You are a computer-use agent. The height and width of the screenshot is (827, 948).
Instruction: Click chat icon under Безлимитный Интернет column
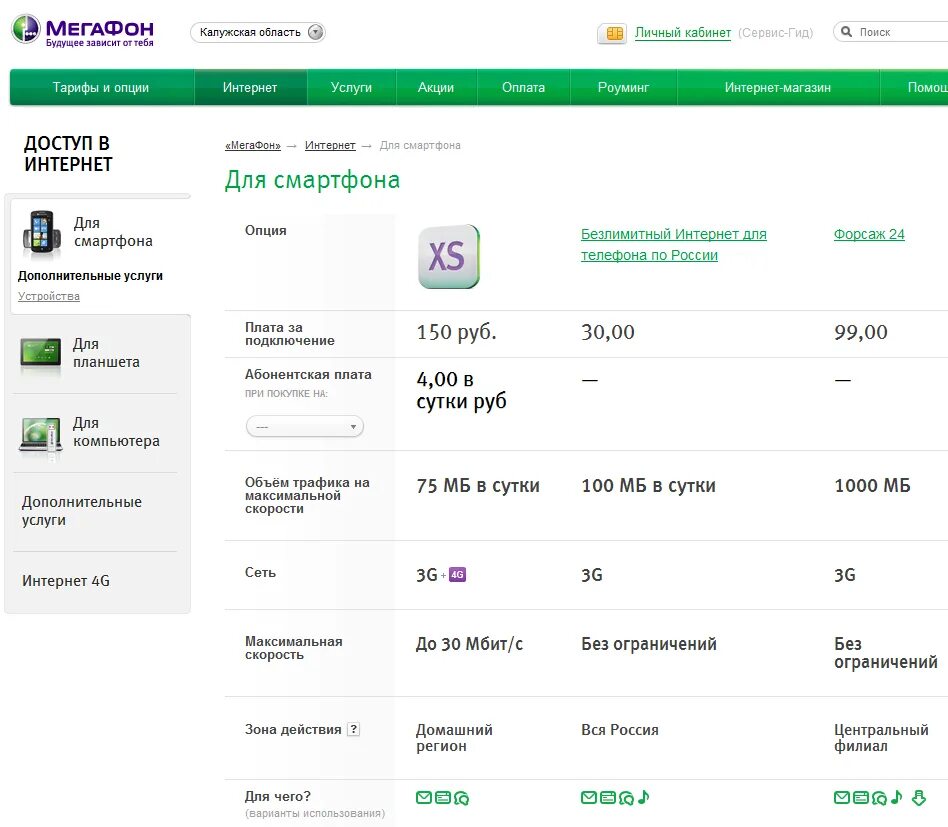click(626, 798)
